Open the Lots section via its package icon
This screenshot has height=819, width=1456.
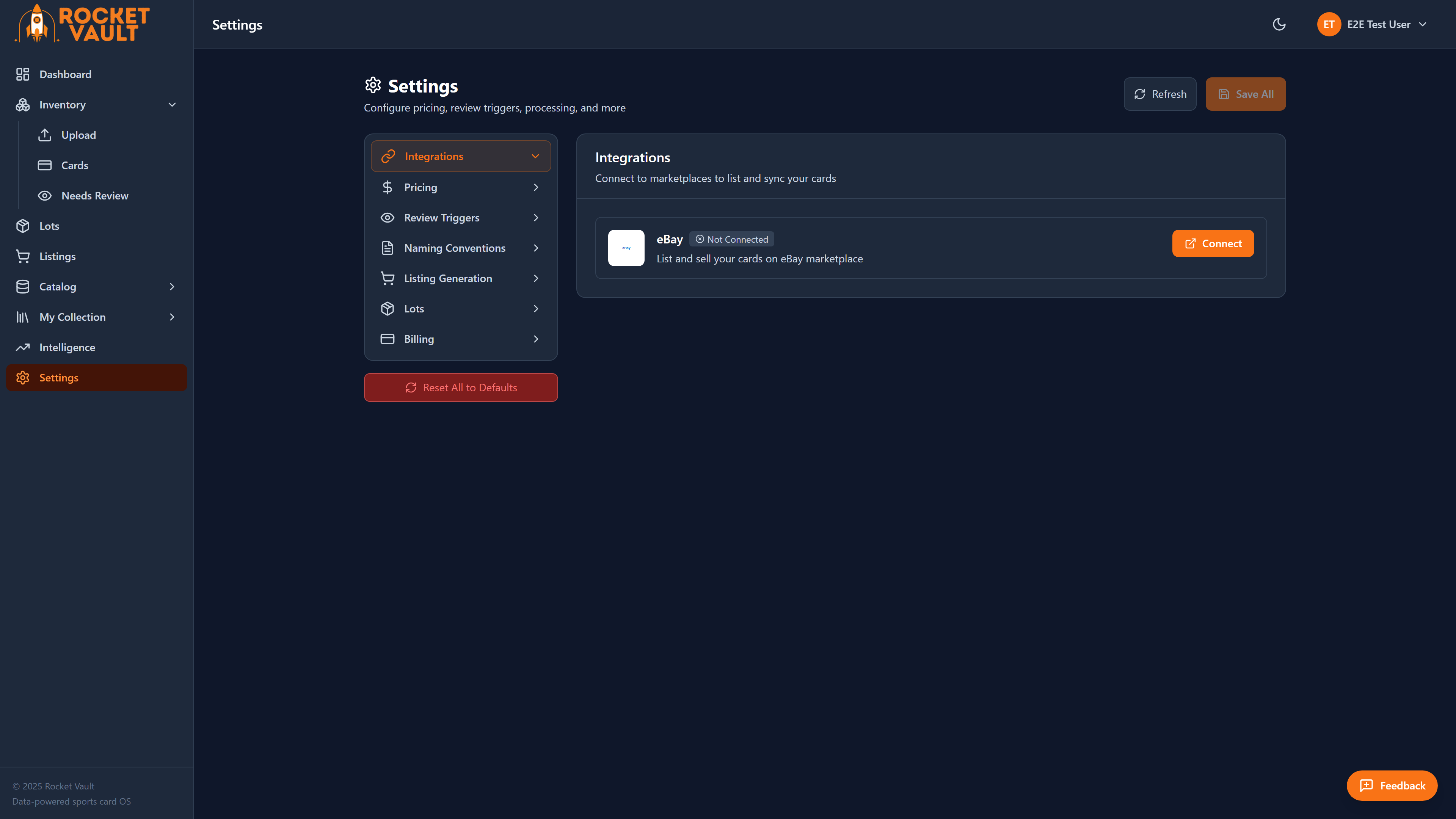[x=23, y=226]
